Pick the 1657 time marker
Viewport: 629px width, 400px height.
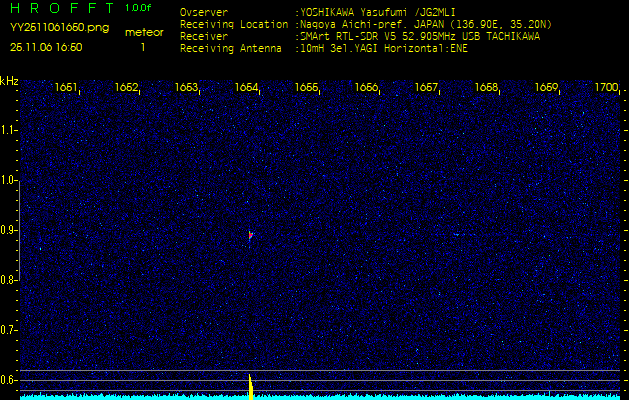coord(426,88)
